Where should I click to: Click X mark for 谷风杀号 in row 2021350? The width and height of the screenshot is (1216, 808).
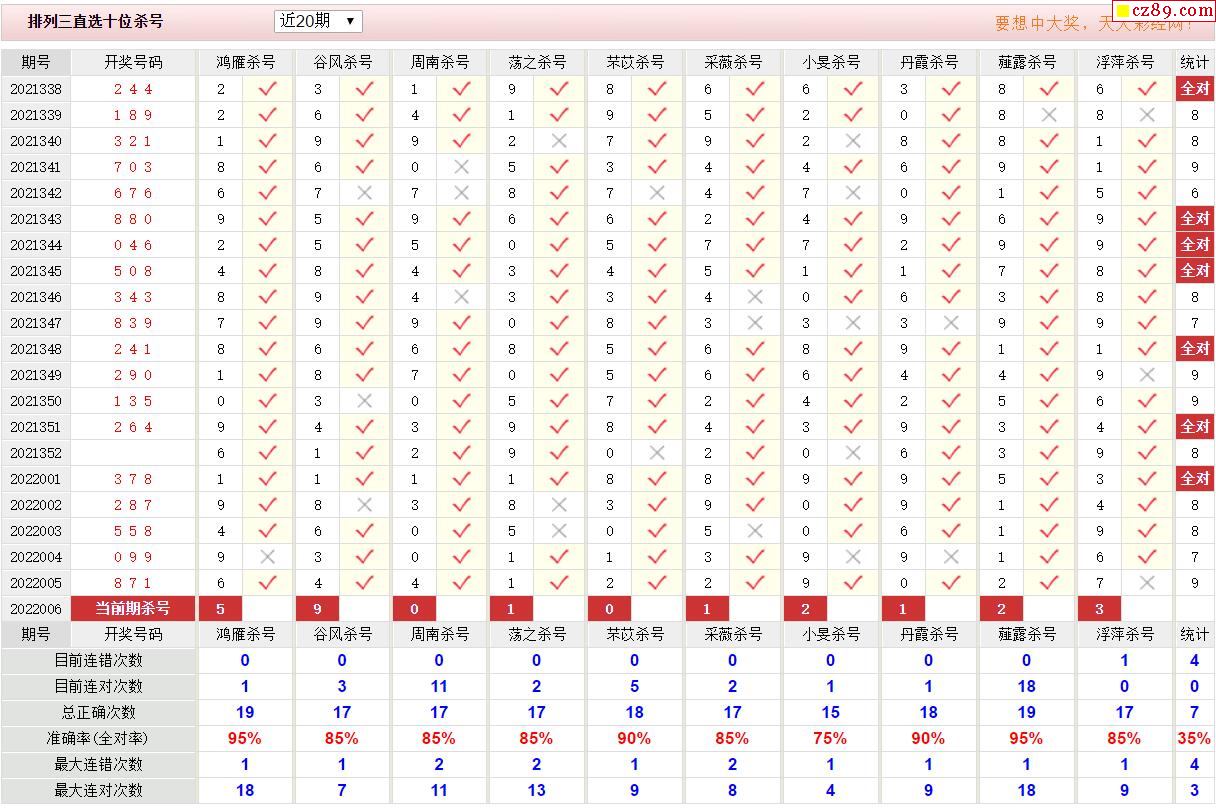click(364, 401)
